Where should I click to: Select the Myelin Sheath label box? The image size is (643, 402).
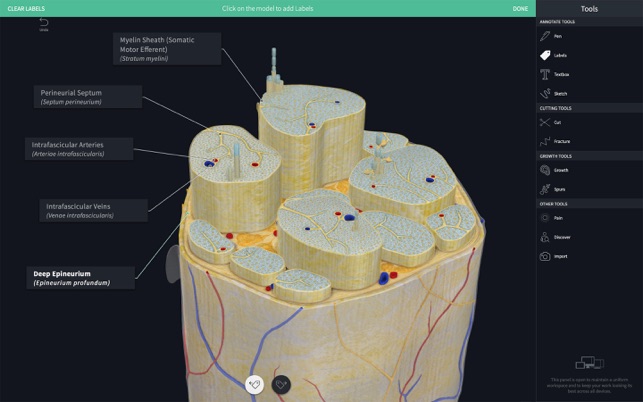click(168, 48)
